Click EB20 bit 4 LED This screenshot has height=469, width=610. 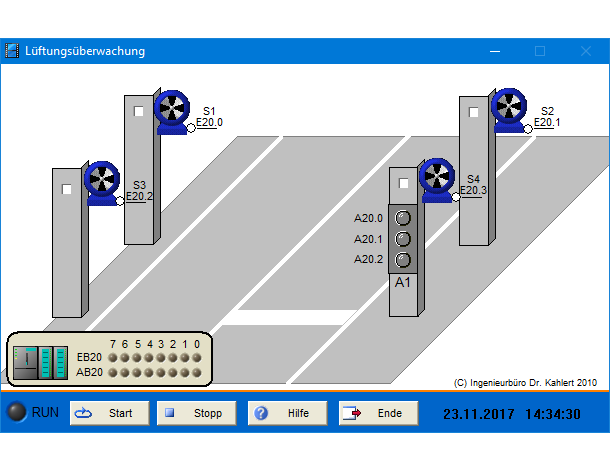tap(149, 358)
